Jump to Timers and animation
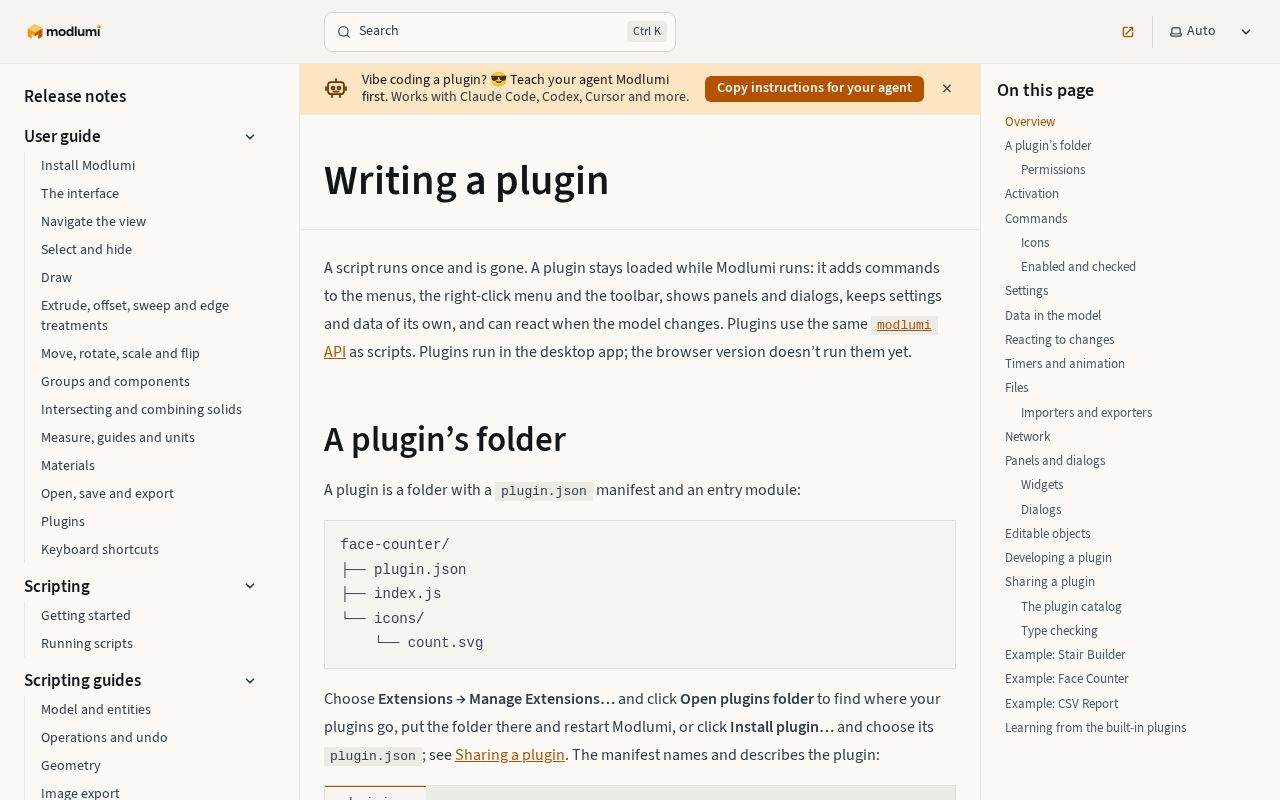 click(x=1065, y=364)
